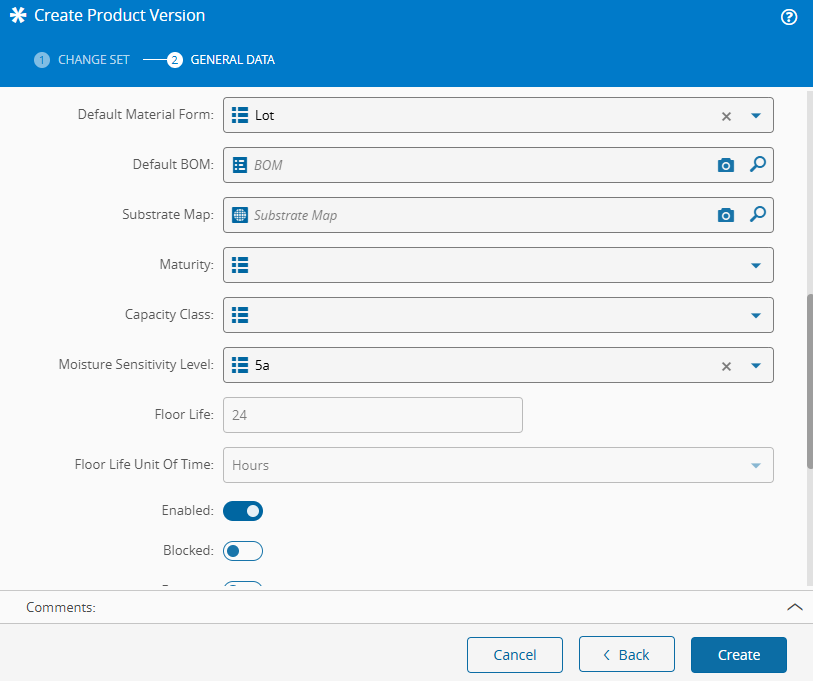The image size is (813, 681).
Task: Click the camera icon in Default BOM field
Action: click(726, 165)
